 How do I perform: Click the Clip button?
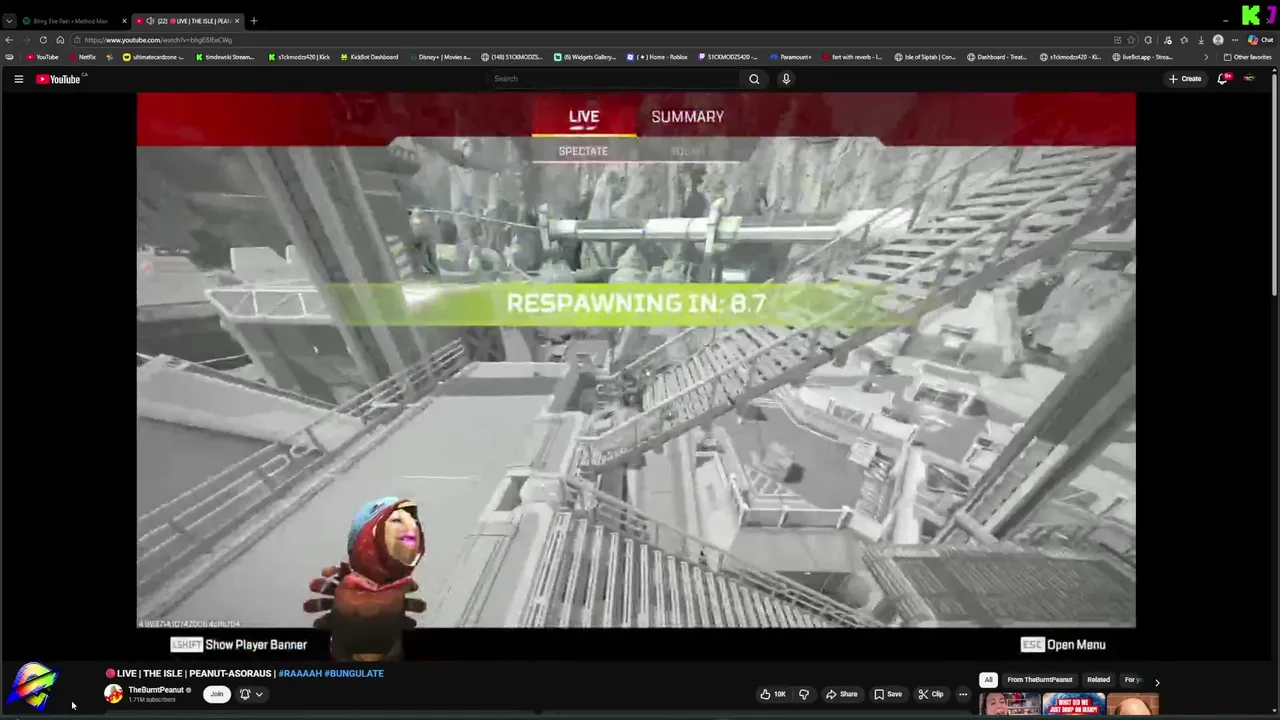click(930, 694)
